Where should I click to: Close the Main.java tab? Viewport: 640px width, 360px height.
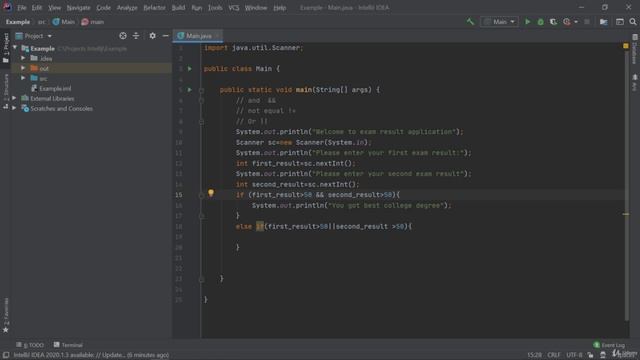tap(217, 36)
